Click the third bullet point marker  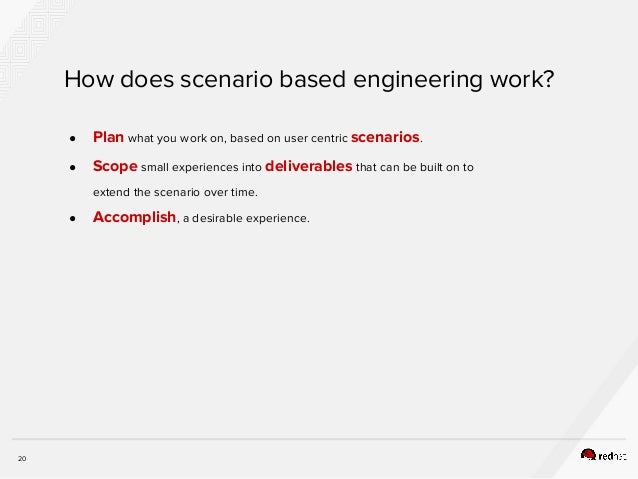73,219
